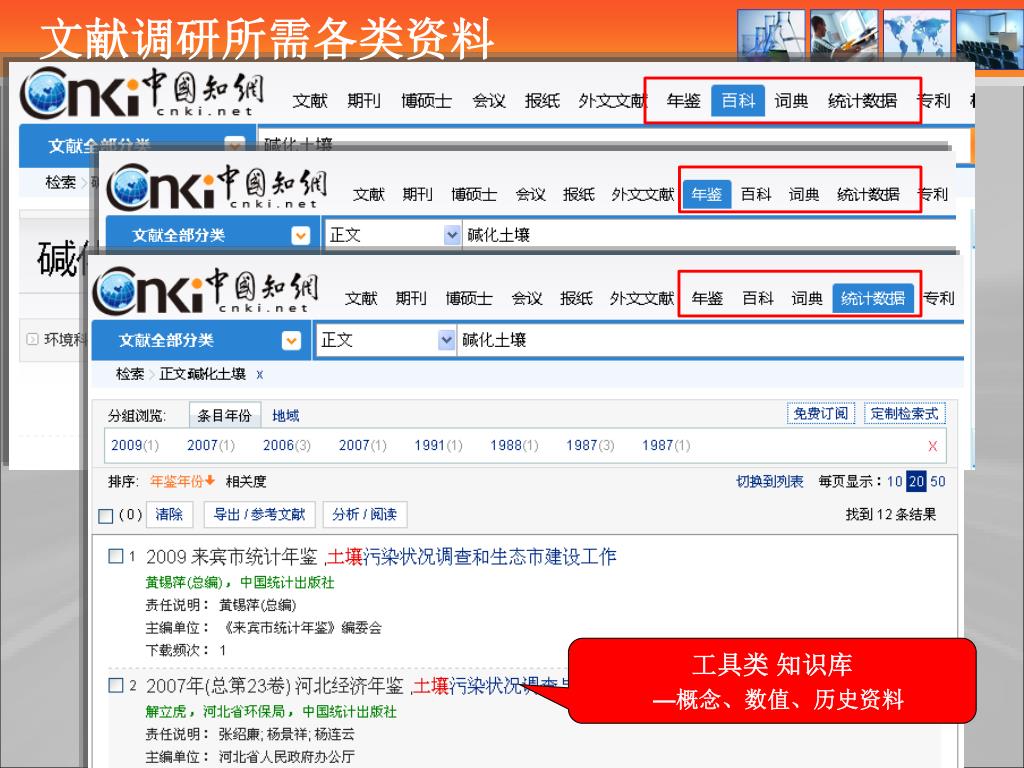Click 中国统计出版社 link in result 1
Image resolution: width=1024 pixels, height=768 pixels.
tap(287, 583)
